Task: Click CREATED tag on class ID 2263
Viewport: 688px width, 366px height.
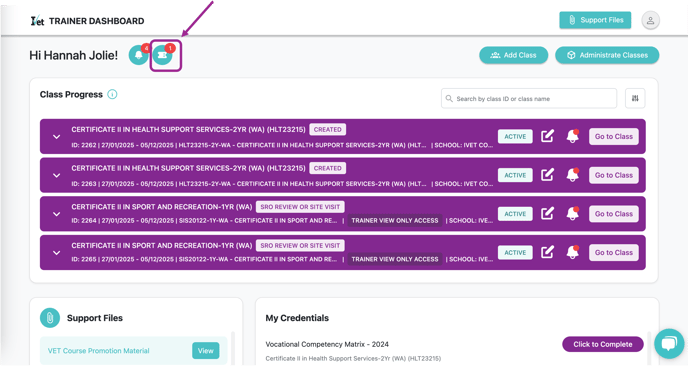Action: [x=328, y=168]
